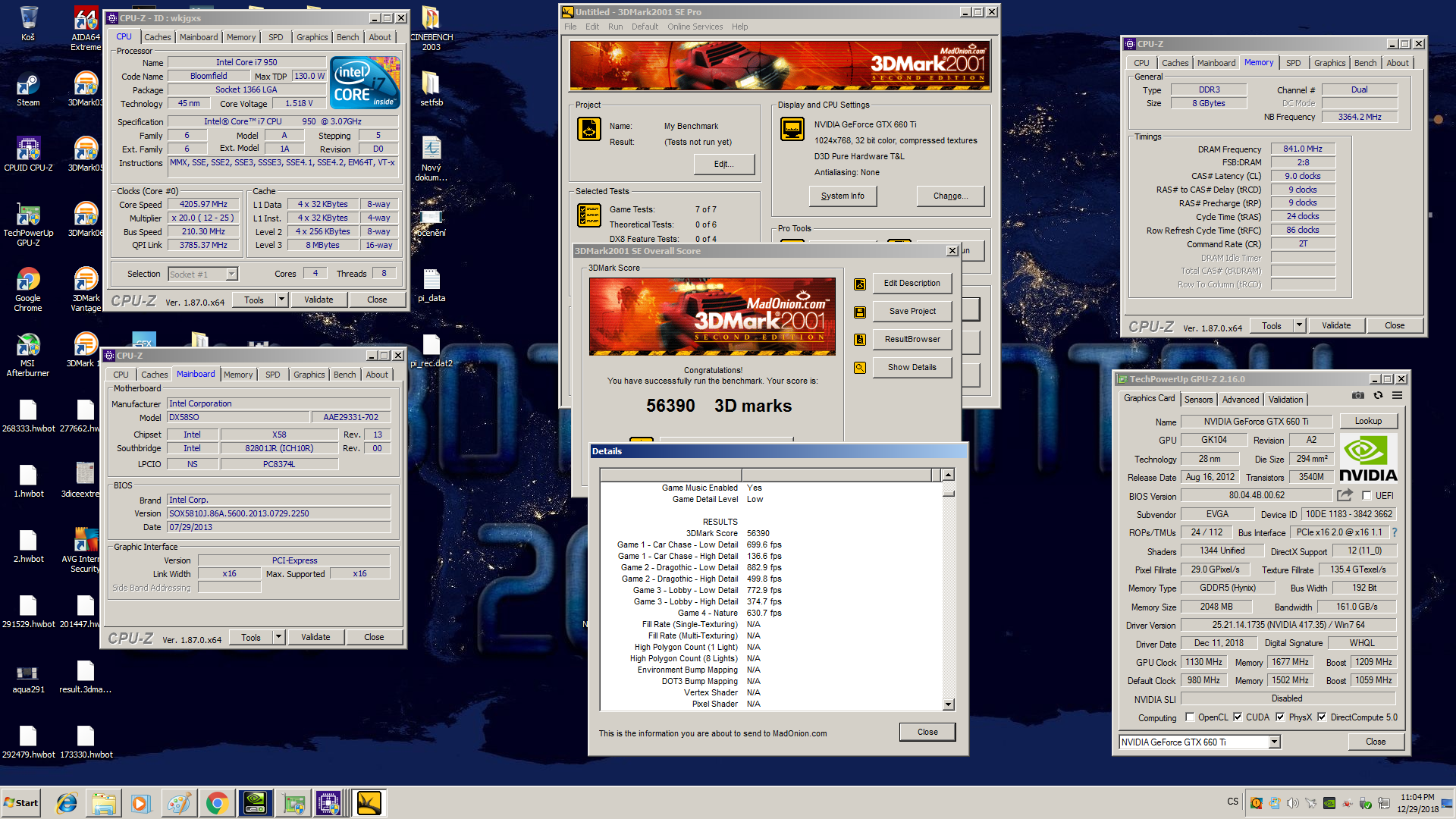Open the GPU selector dropdown in GPU-Z
This screenshot has height=819, width=1456.
(x=1275, y=742)
